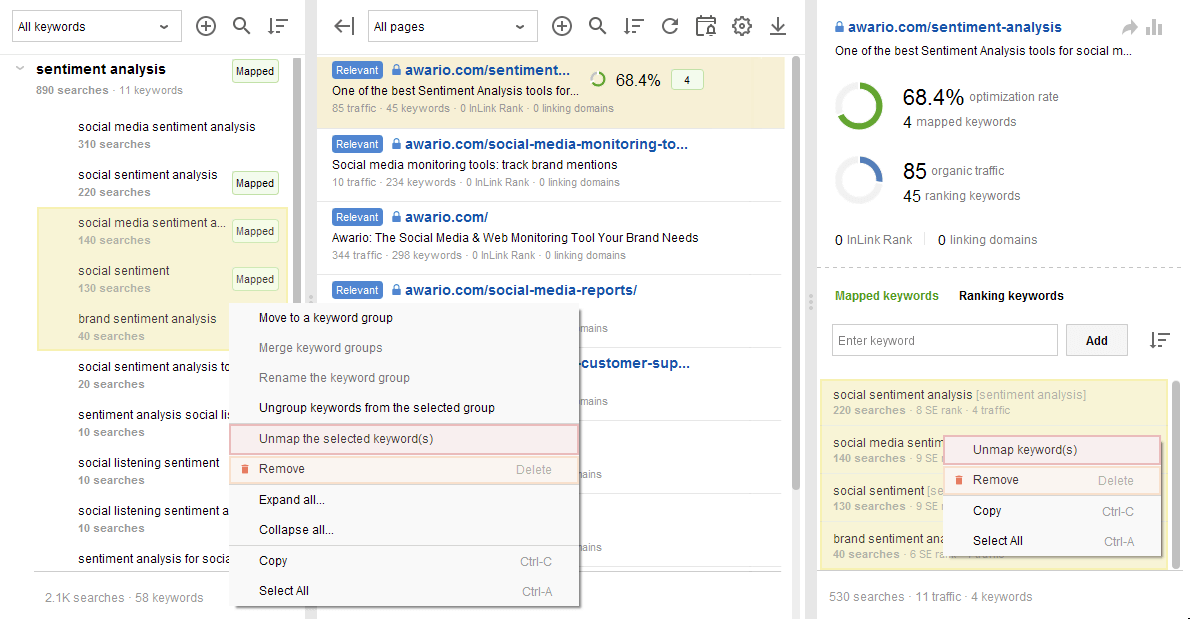Click pages panel vertical scrollbar
This screenshot has width=1190, height=619.
[795, 273]
